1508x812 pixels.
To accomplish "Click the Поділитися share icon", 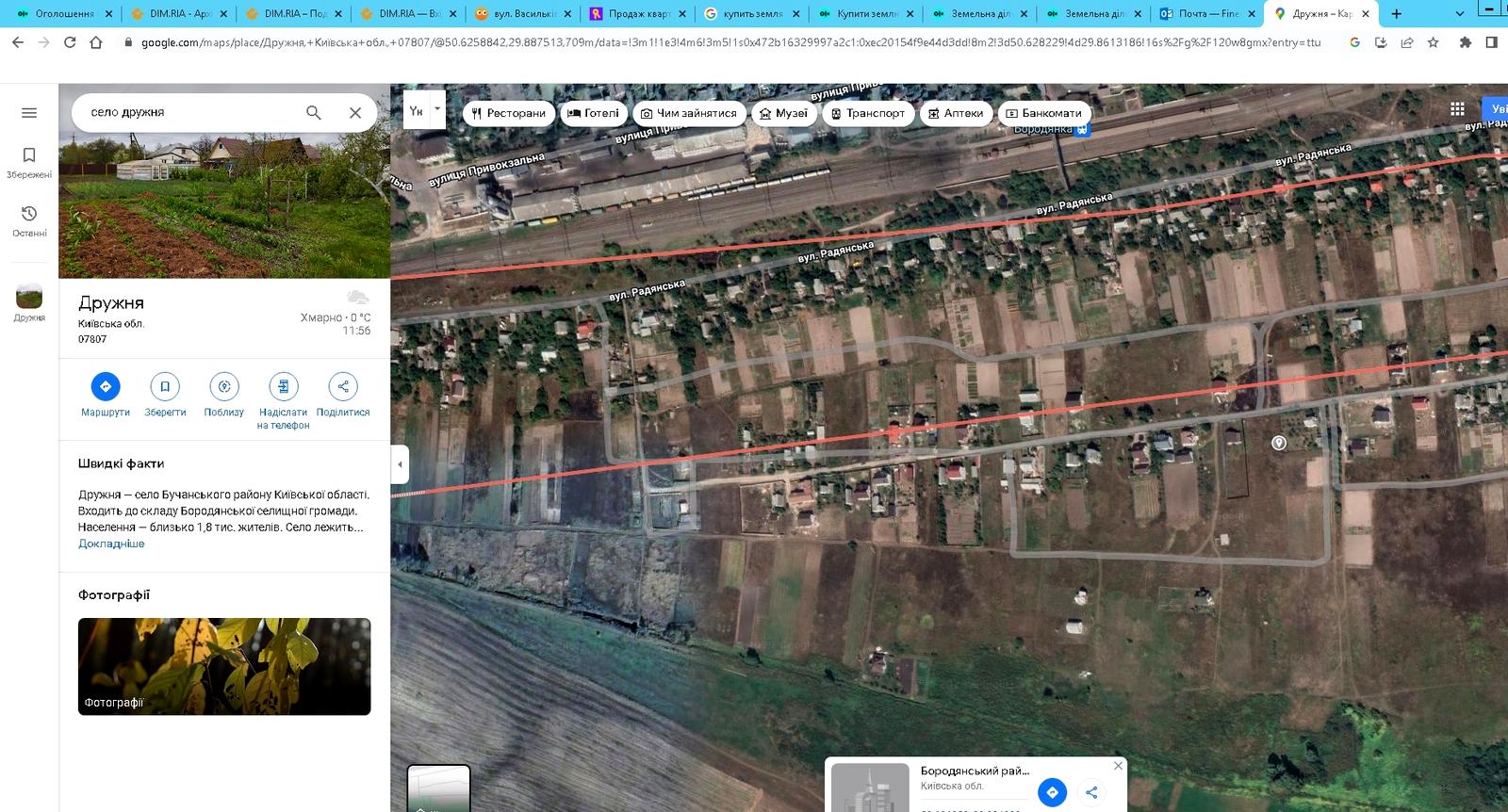I will coord(343,387).
